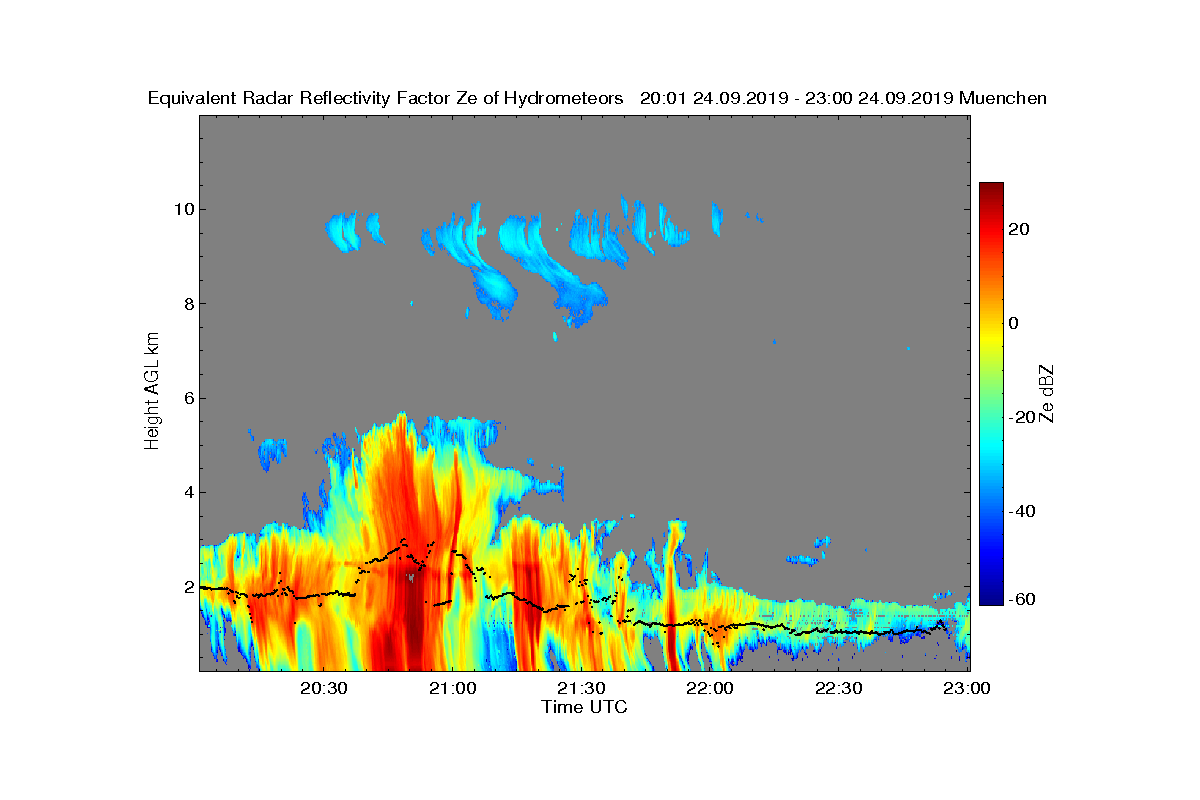Click the dark red top of the colorbar
1200x800 pixels.
(x=991, y=190)
